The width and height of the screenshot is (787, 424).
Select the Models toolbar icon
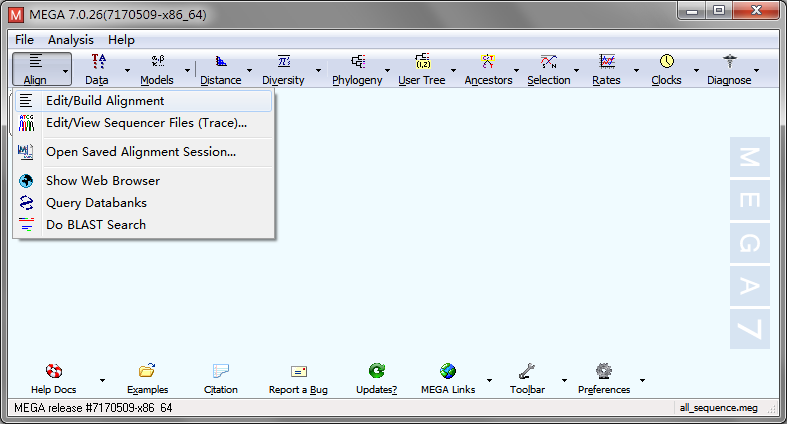point(158,62)
